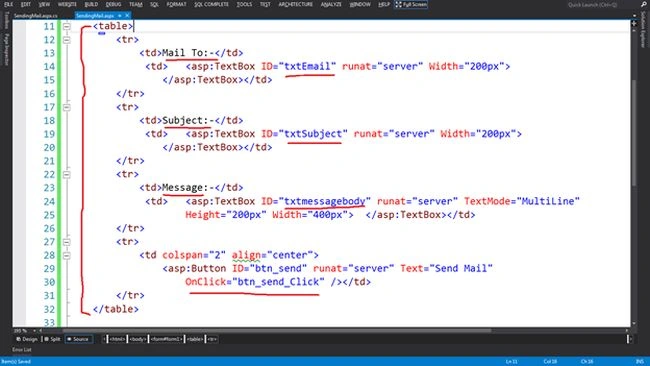The width and height of the screenshot is (650, 366).
Task: Collapse the tr tag on line 22
Action: [66, 175]
